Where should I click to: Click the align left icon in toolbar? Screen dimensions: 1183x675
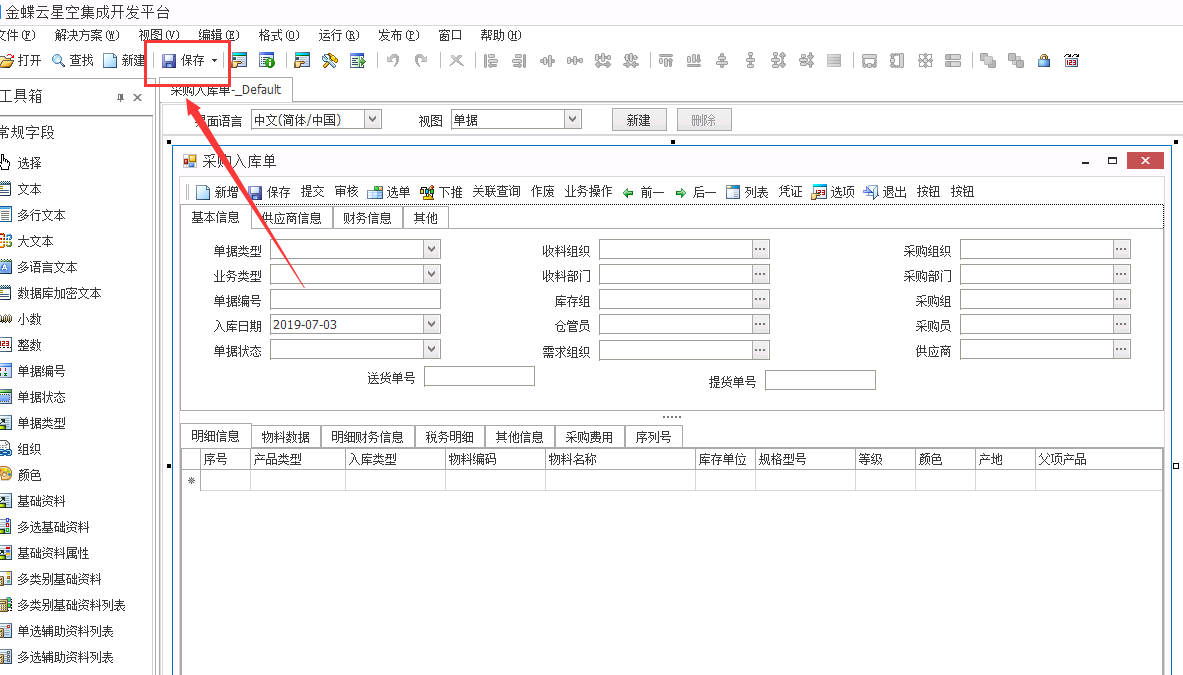tap(490, 60)
